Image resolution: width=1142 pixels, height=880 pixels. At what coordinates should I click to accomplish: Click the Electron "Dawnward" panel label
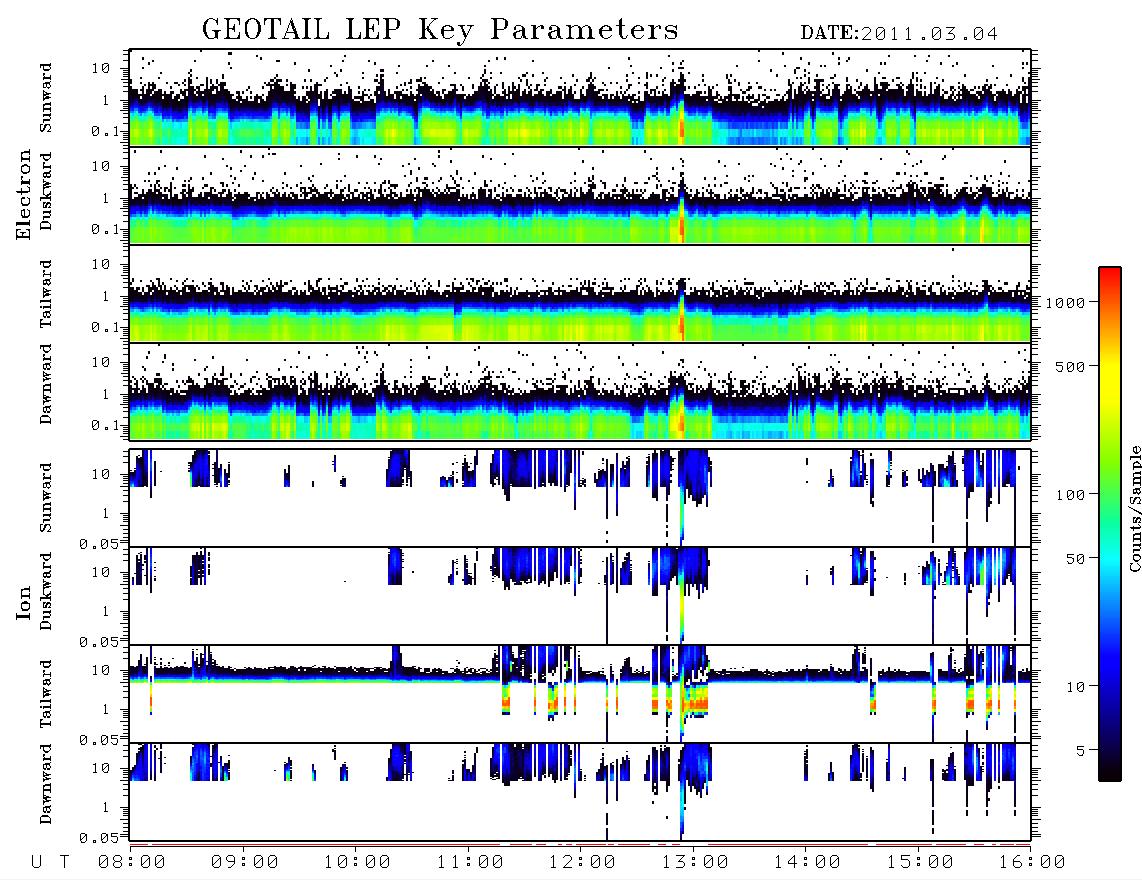tap(46, 385)
